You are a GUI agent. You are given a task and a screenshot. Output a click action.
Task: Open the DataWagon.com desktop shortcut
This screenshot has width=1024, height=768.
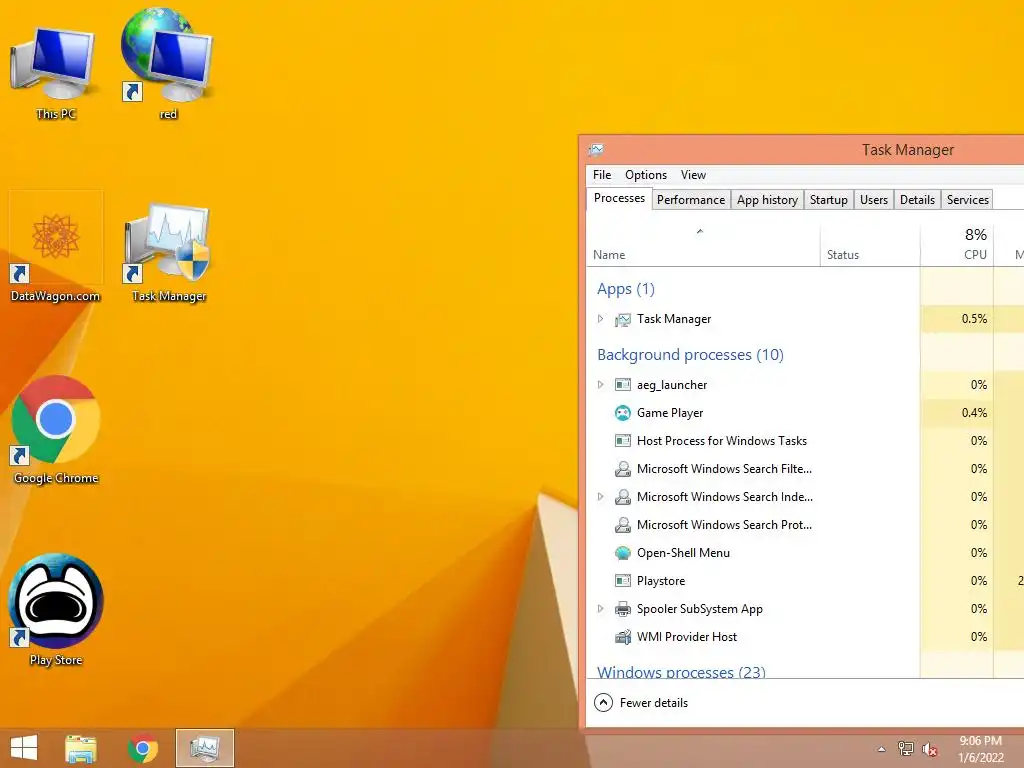56,248
